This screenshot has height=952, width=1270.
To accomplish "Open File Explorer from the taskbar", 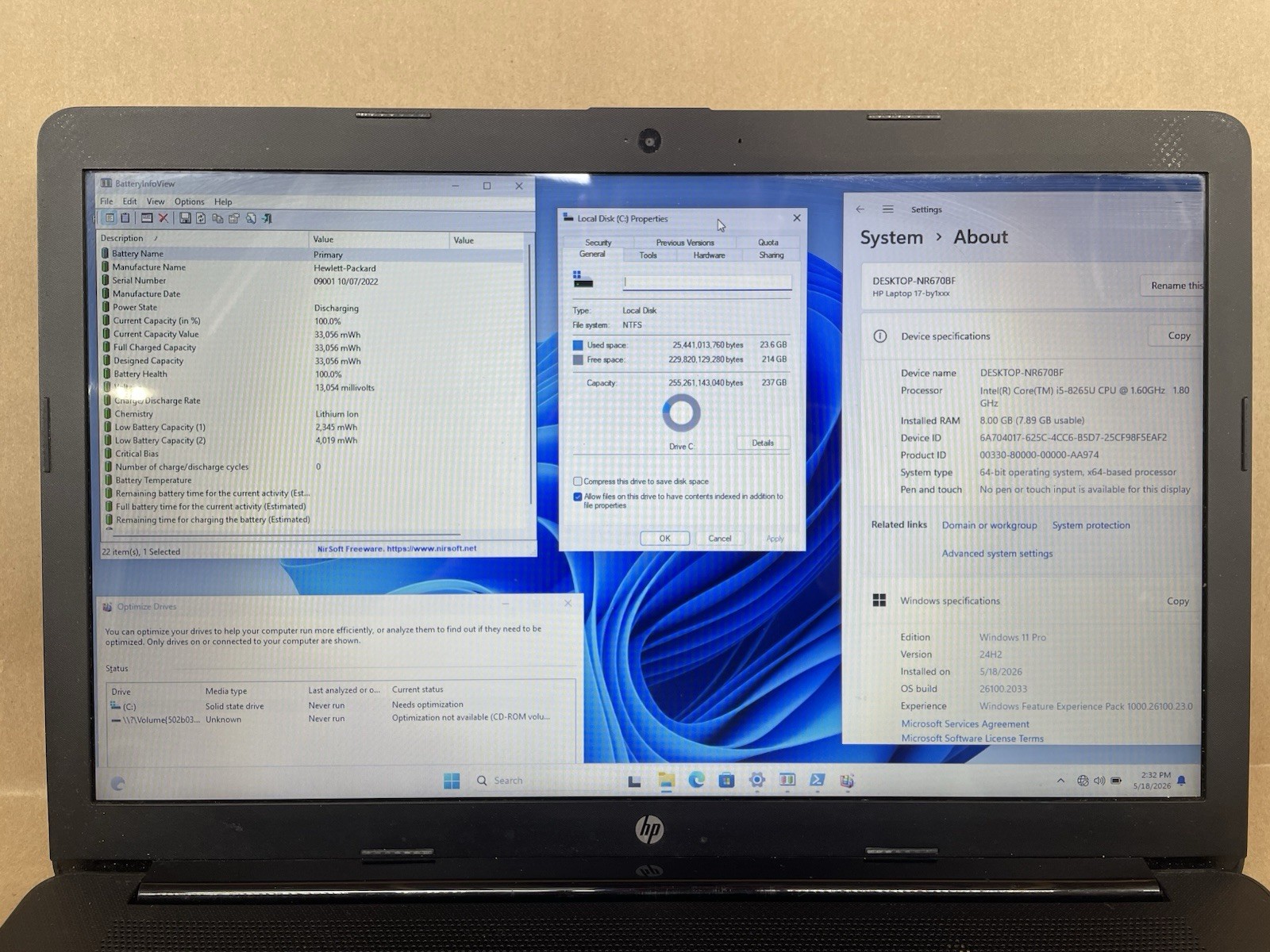I will (x=666, y=781).
